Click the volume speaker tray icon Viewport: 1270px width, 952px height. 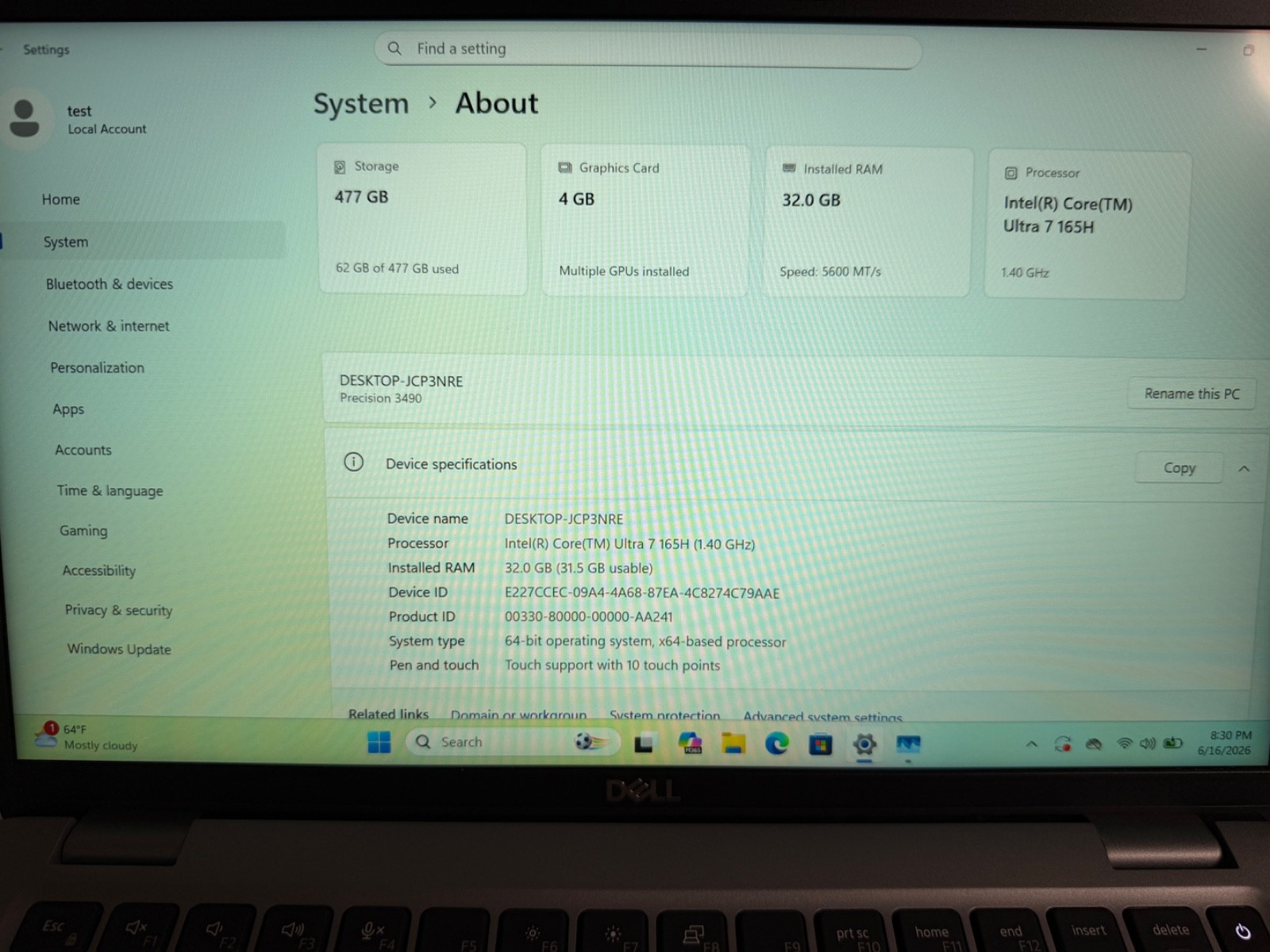[x=1148, y=743]
